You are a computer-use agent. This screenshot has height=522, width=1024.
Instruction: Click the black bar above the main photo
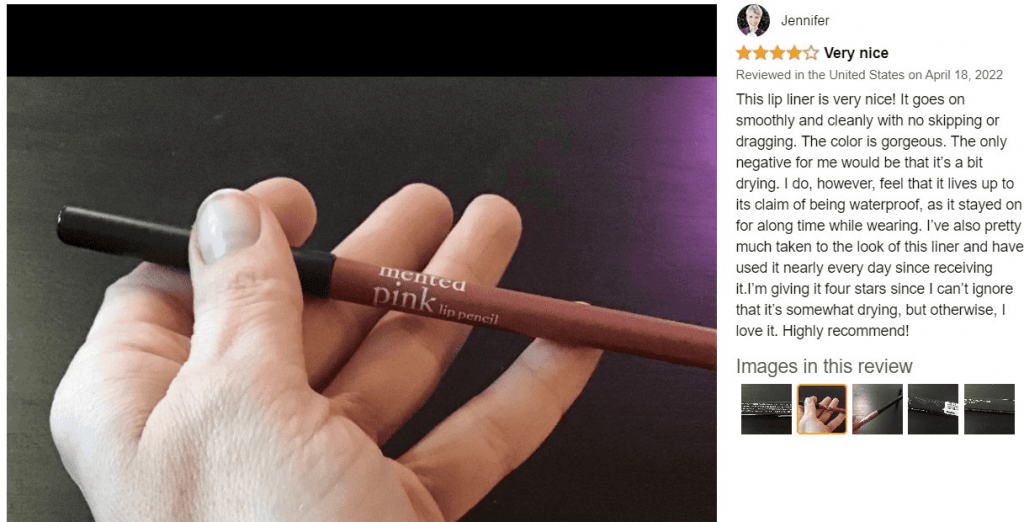click(362, 41)
